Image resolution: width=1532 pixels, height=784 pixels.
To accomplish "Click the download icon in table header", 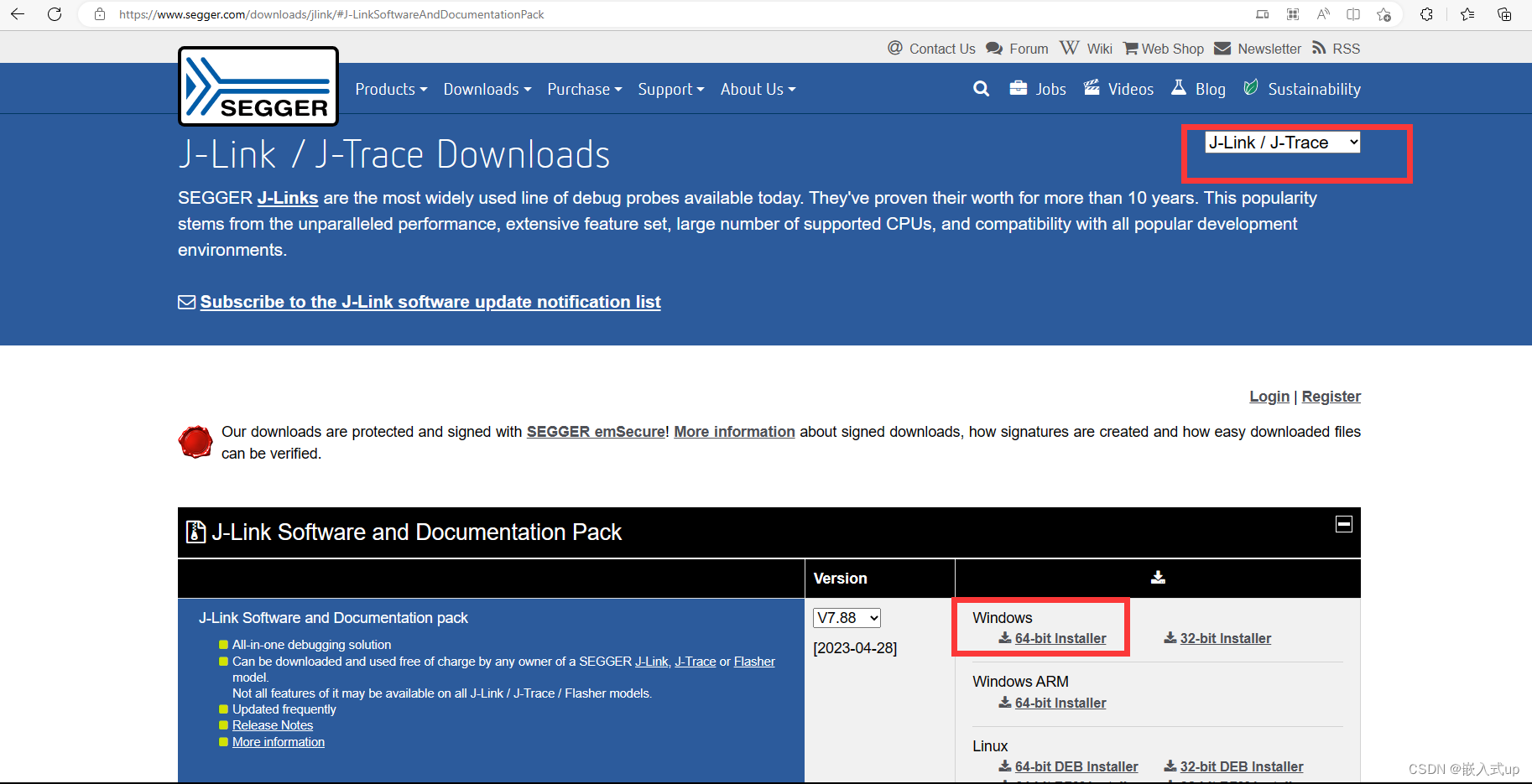I will click(x=1158, y=578).
